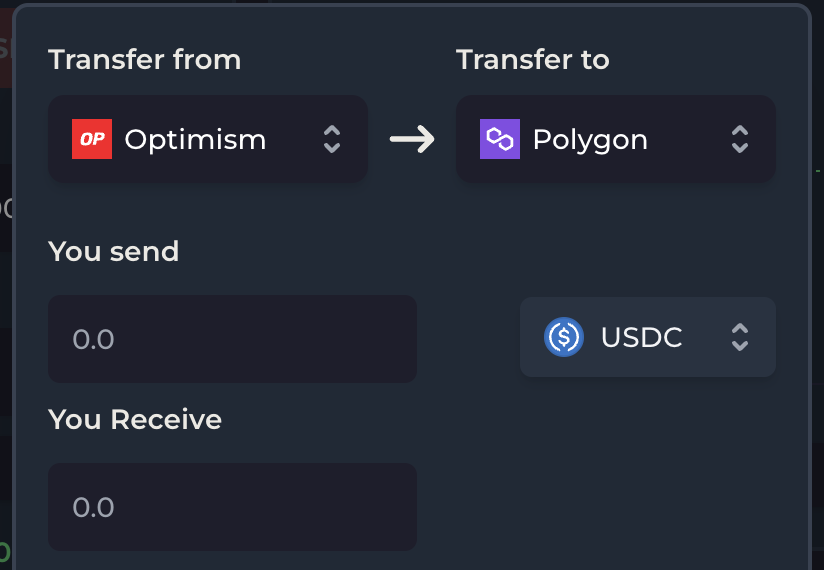Click the Transfer from heading

145,59
